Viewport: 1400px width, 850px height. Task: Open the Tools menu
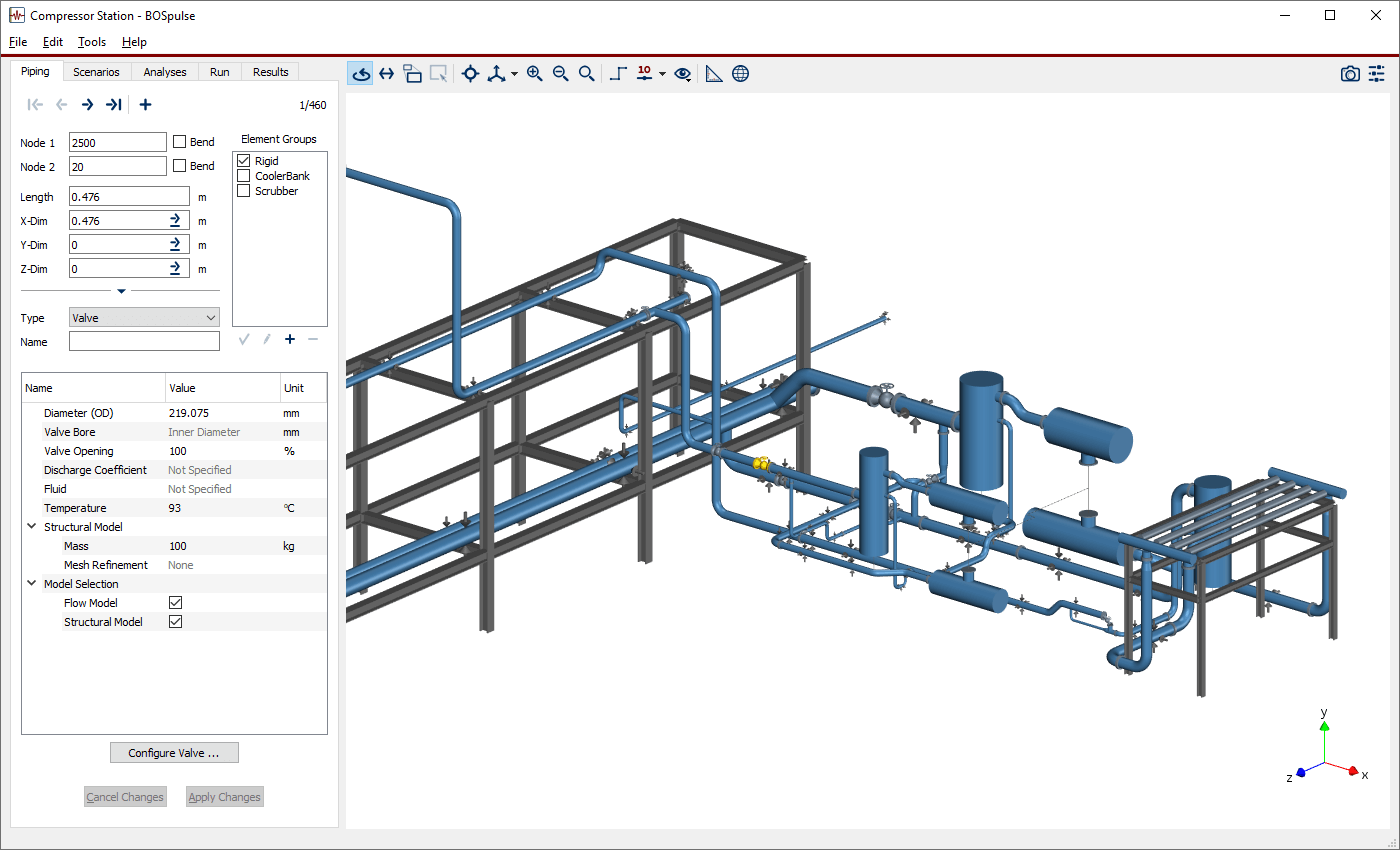coord(92,42)
